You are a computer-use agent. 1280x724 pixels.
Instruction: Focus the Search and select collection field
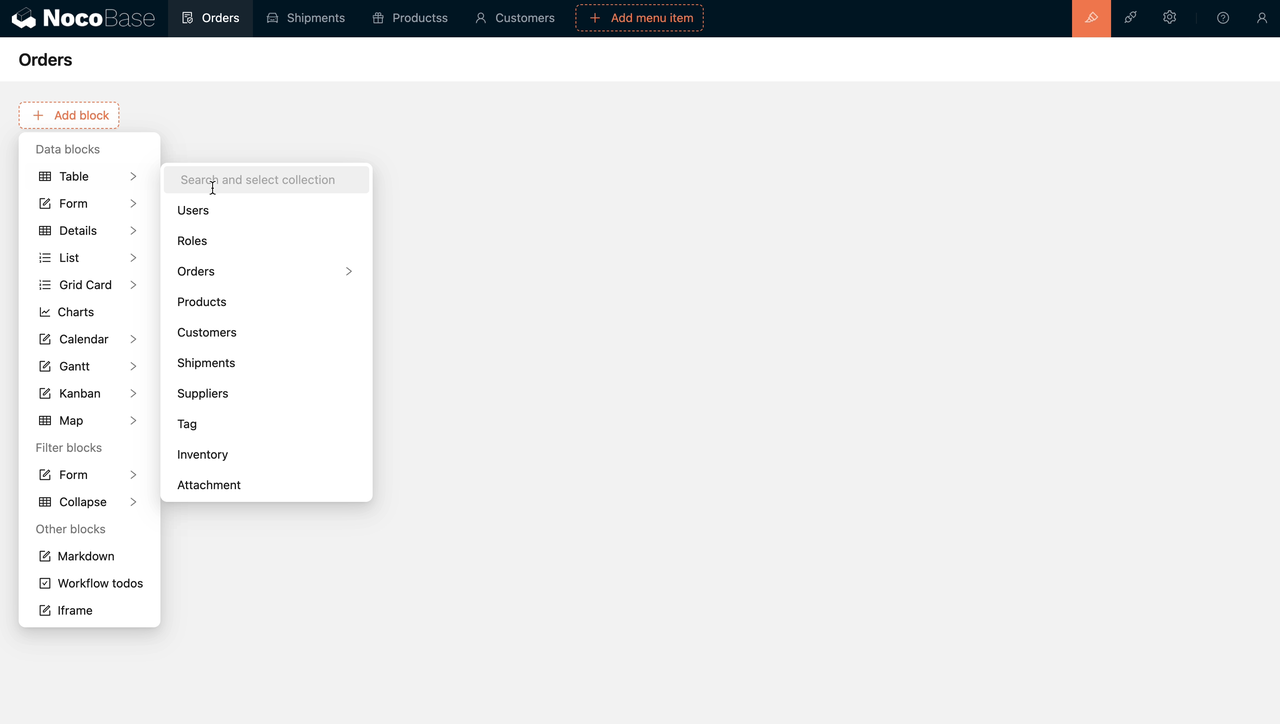[267, 180]
